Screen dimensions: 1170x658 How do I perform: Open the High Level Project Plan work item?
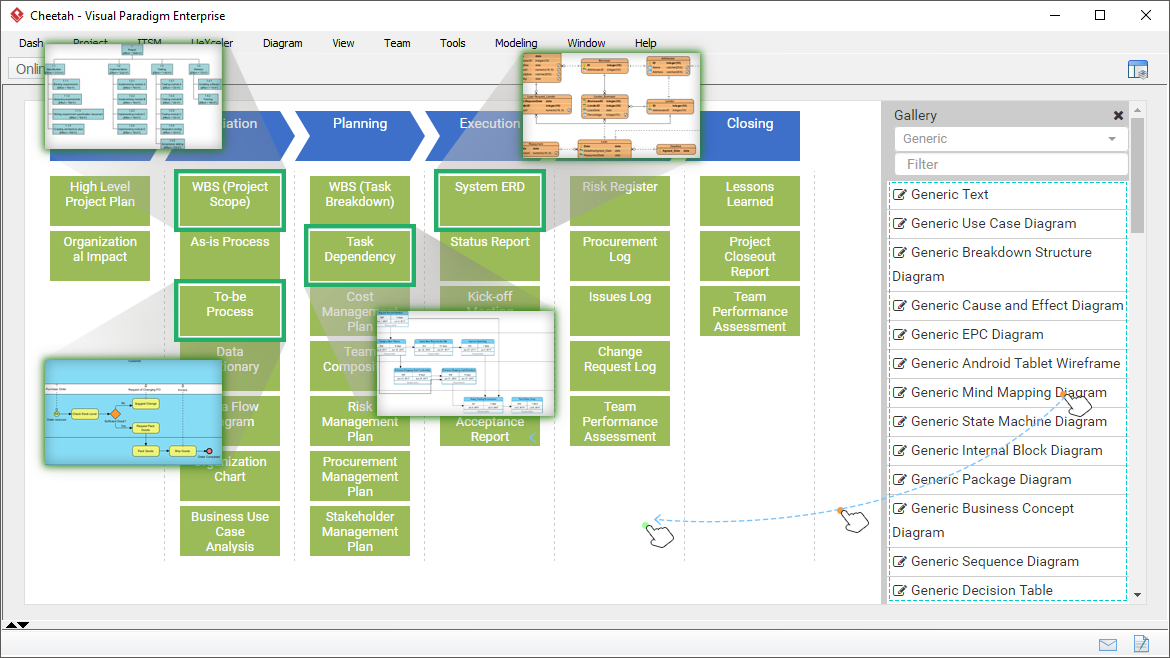coord(100,201)
